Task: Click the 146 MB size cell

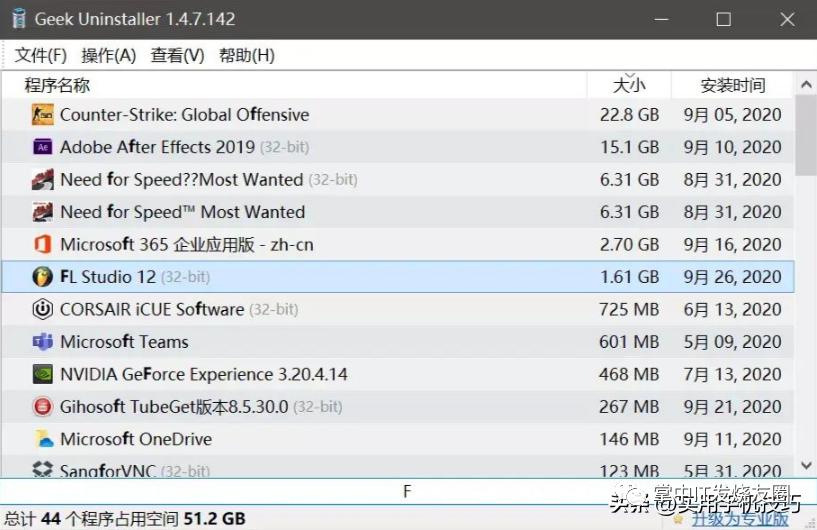Action: pyautogui.click(x=629, y=439)
